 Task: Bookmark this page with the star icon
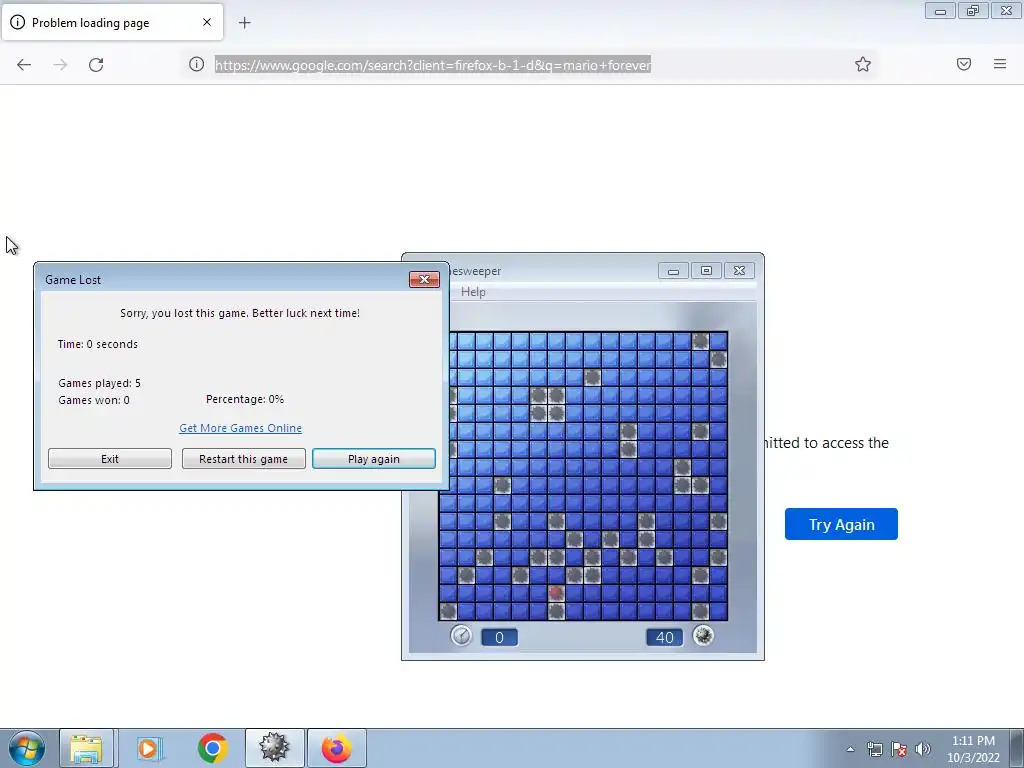(x=863, y=64)
